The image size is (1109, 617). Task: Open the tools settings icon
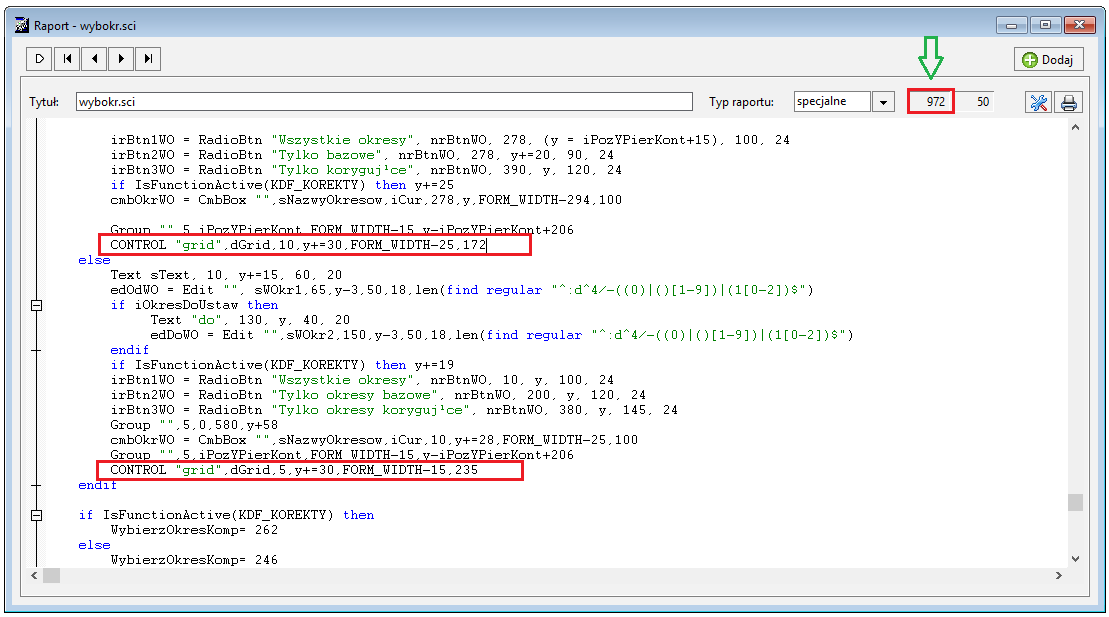click(1038, 103)
